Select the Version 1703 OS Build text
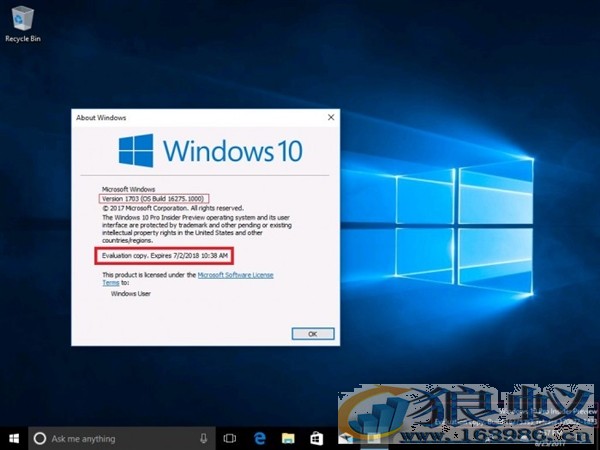Image resolution: width=600 pixels, height=450 pixels. (x=153, y=199)
